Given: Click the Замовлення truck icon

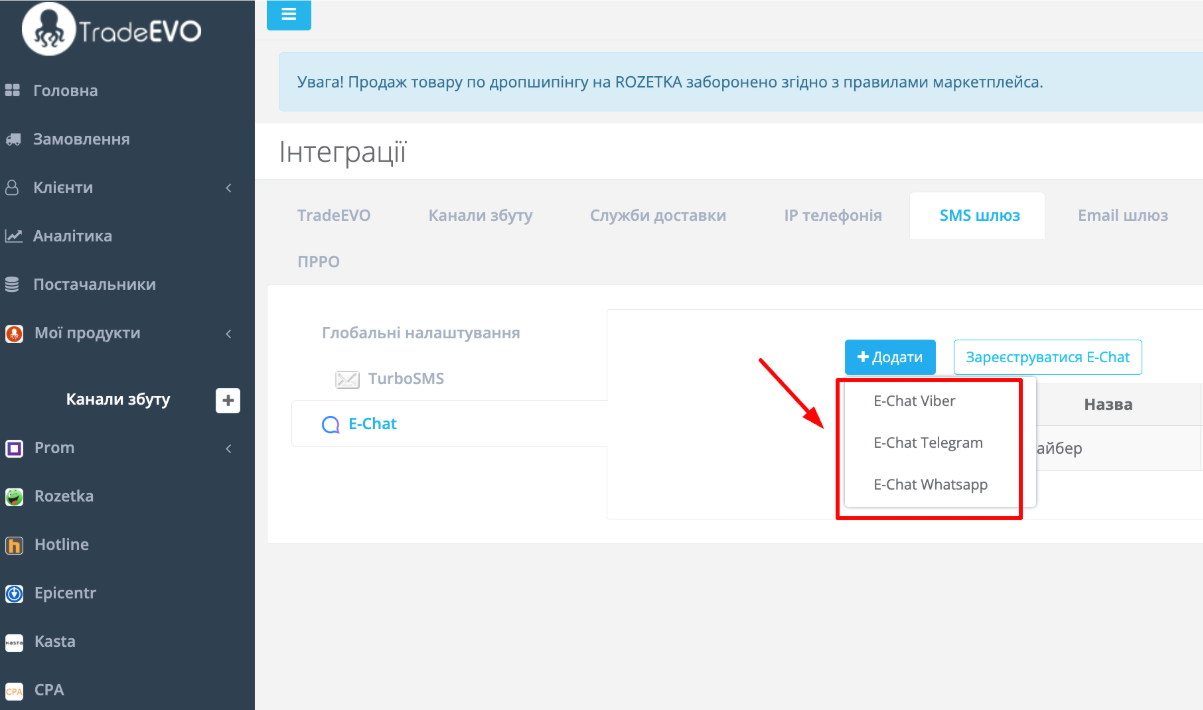Looking at the screenshot, I should coord(13,139).
